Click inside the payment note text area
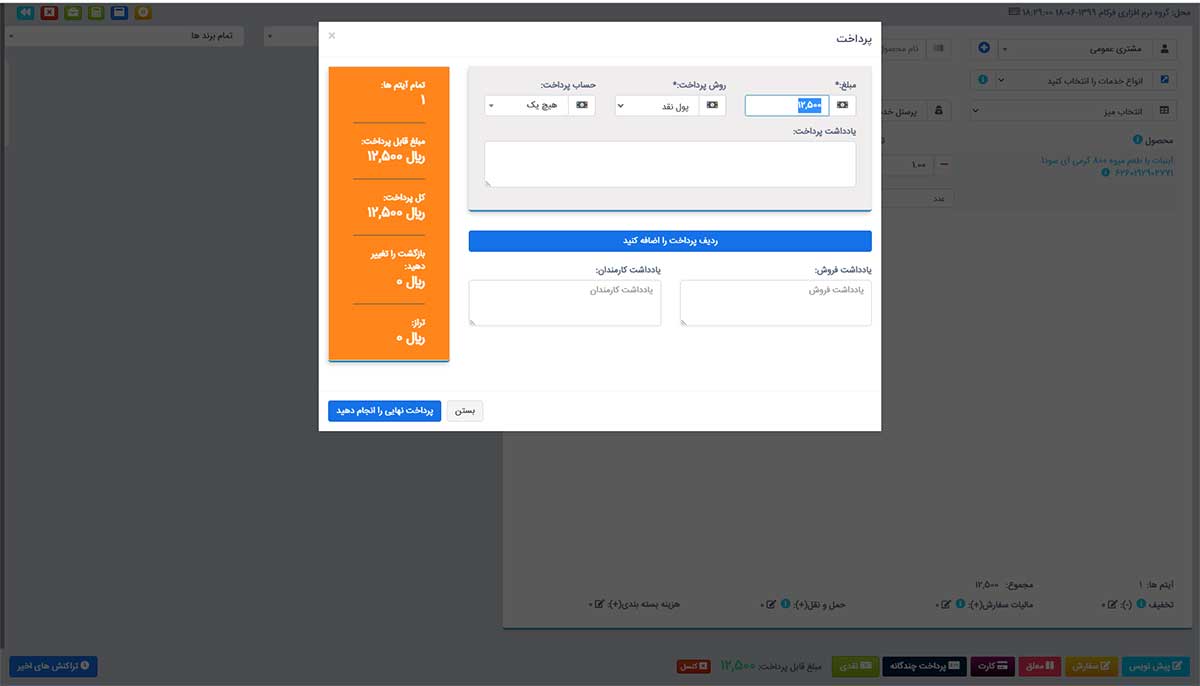The height and width of the screenshot is (686, 1200). pyautogui.click(x=670, y=164)
